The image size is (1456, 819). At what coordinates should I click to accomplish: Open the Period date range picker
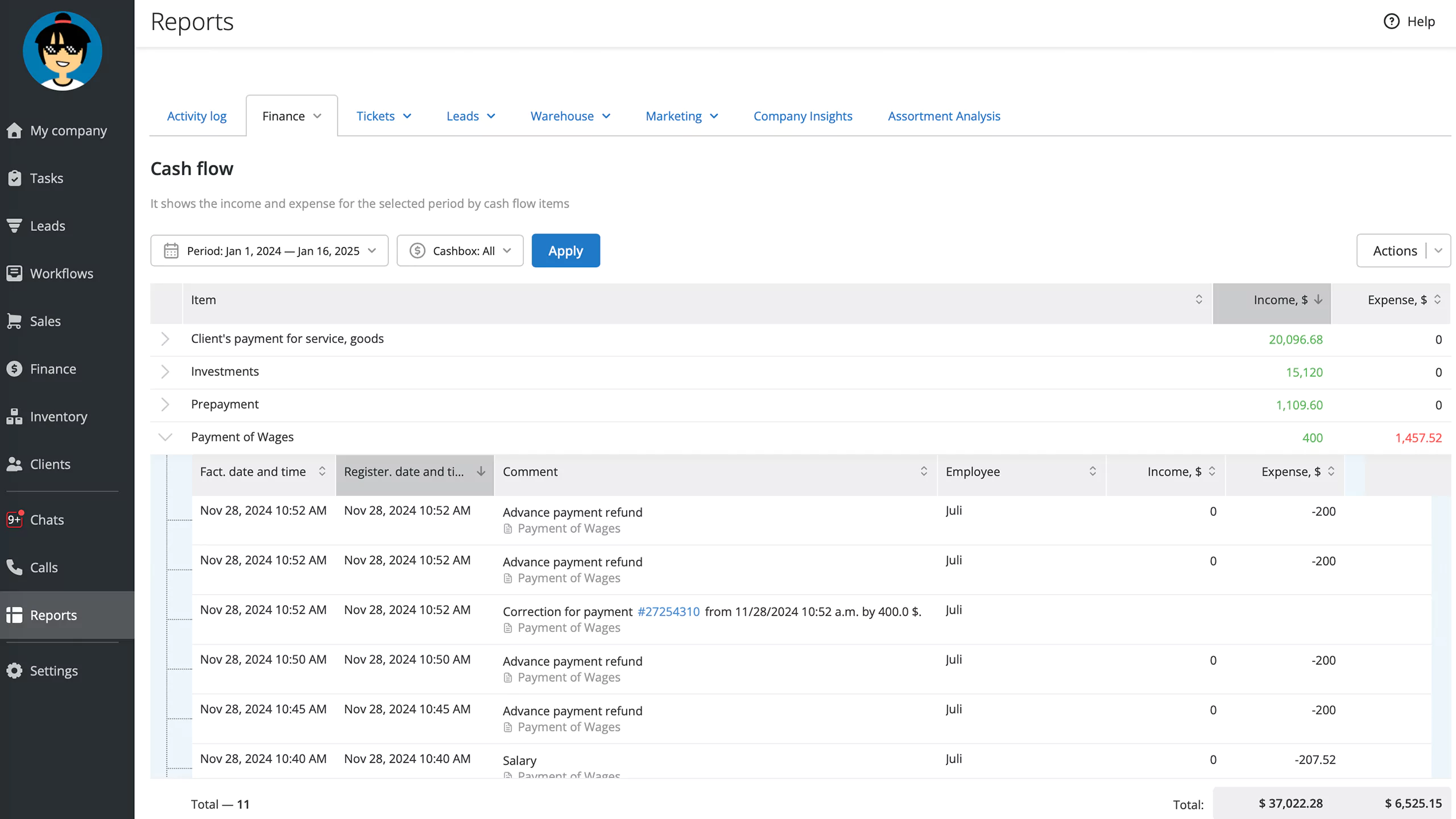(267, 250)
